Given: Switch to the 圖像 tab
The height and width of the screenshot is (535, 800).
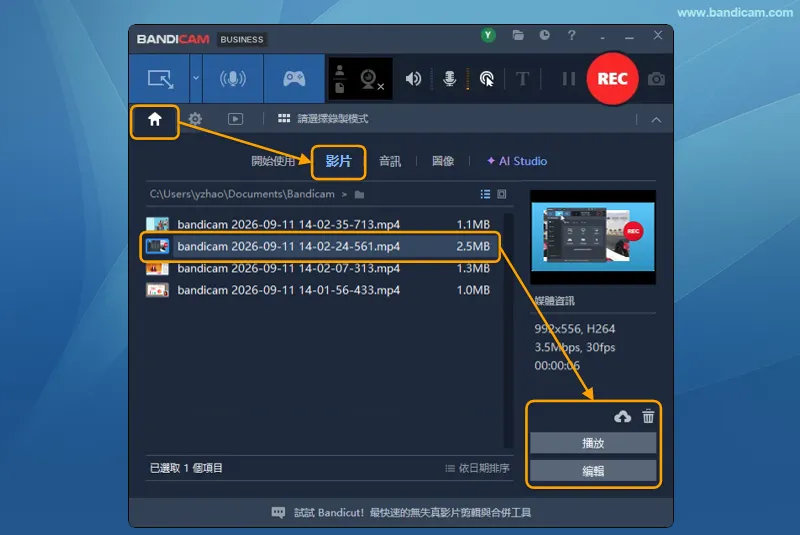Looking at the screenshot, I should (443, 161).
